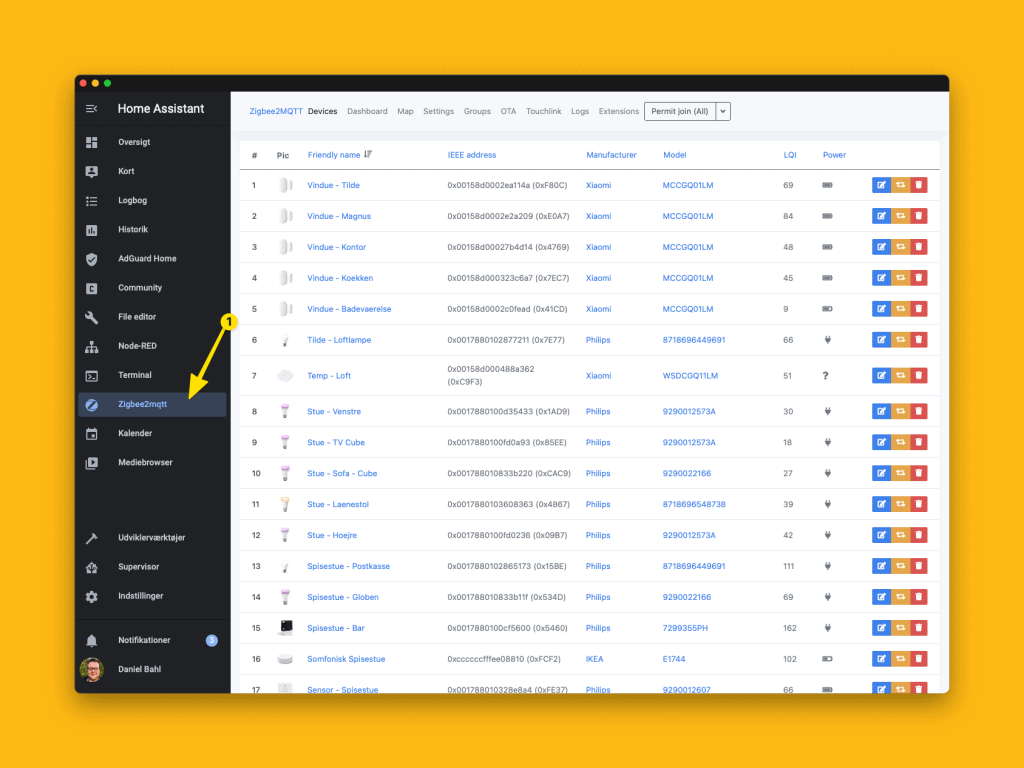Open AdGuard Home in sidebar
The image size is (1024, 768).
tap(152, 259)
